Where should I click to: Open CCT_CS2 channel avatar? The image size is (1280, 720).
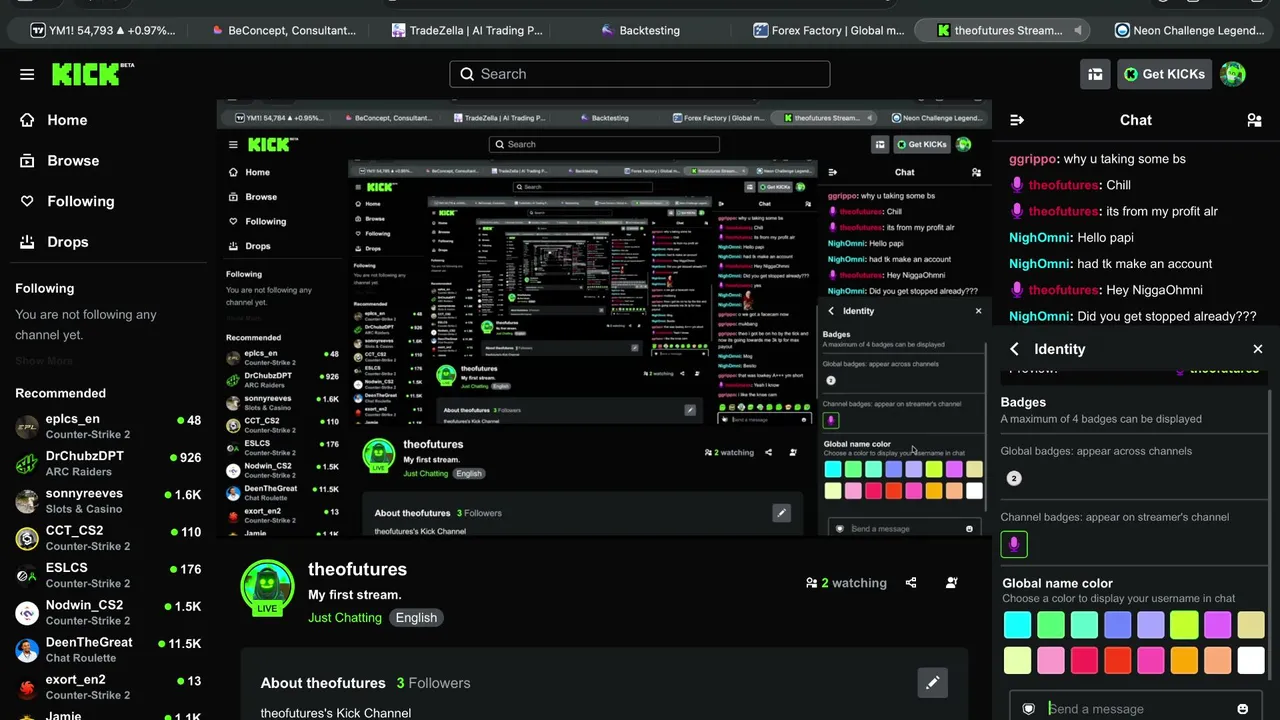coord(27,538)
